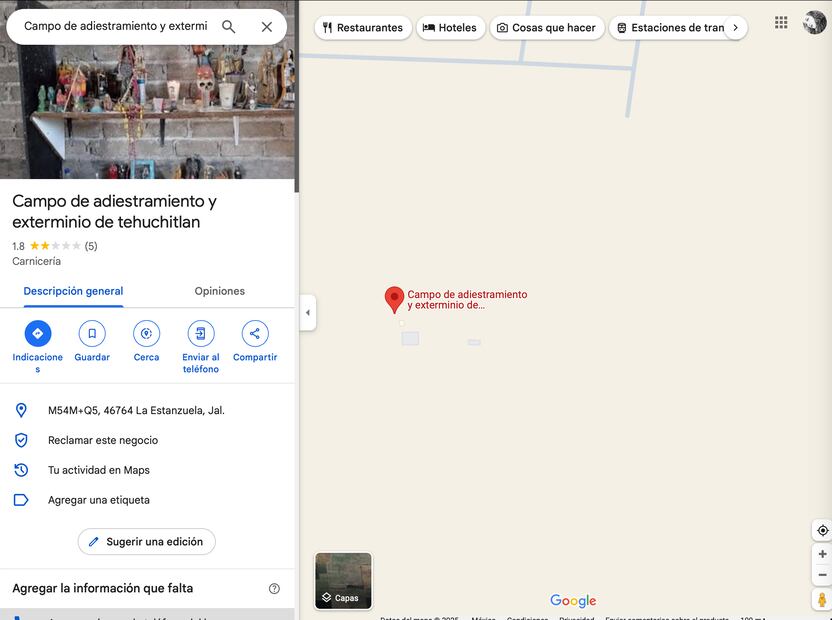Click the Compartir share icon
The width and height of the screenshot is (832, 620).
[255, 334]
